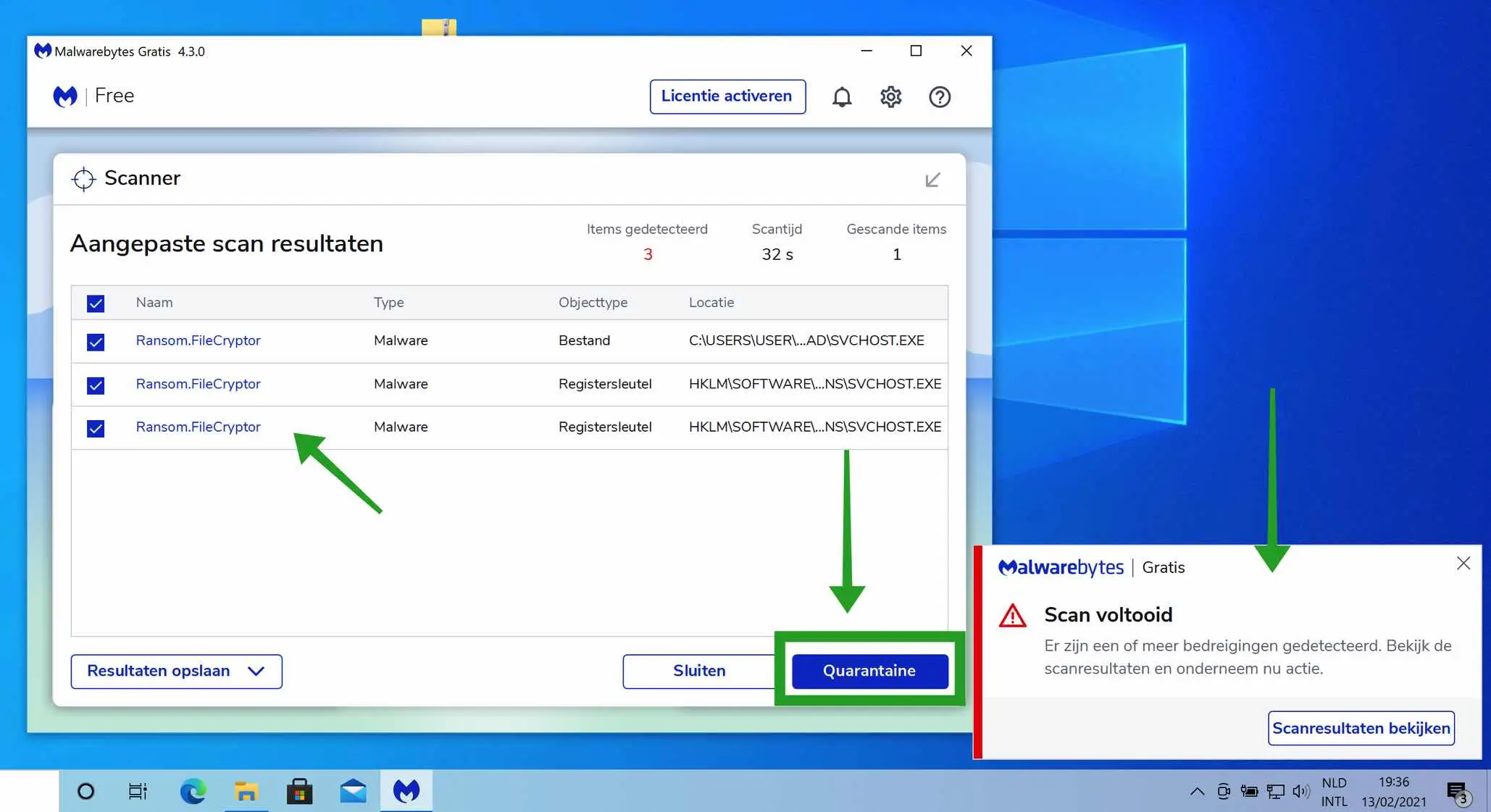Minimize the Malwarebytes window
The image size is (1491, 812).
866,51
